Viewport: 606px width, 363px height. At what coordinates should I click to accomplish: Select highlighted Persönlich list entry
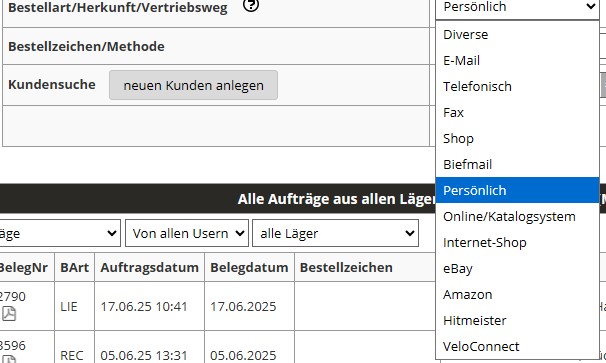(517, 190)
